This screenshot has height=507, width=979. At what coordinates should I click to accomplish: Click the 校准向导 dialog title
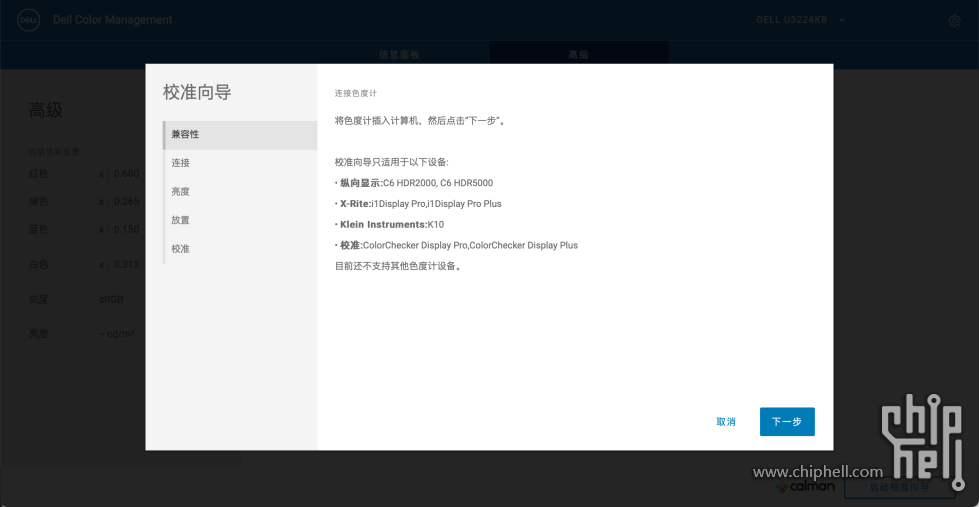pyautogui.click(x=197, y=92)
